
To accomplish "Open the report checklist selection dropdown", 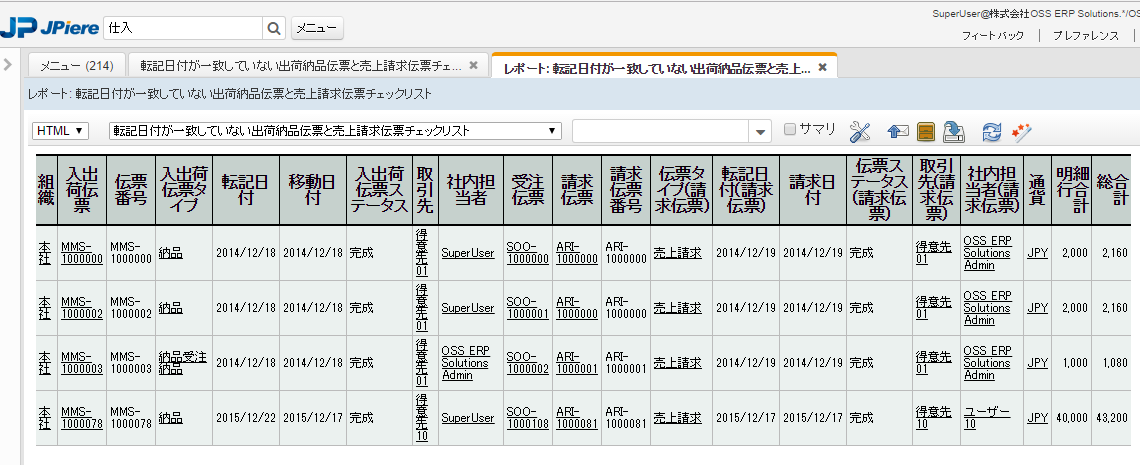I will point(335,131).
